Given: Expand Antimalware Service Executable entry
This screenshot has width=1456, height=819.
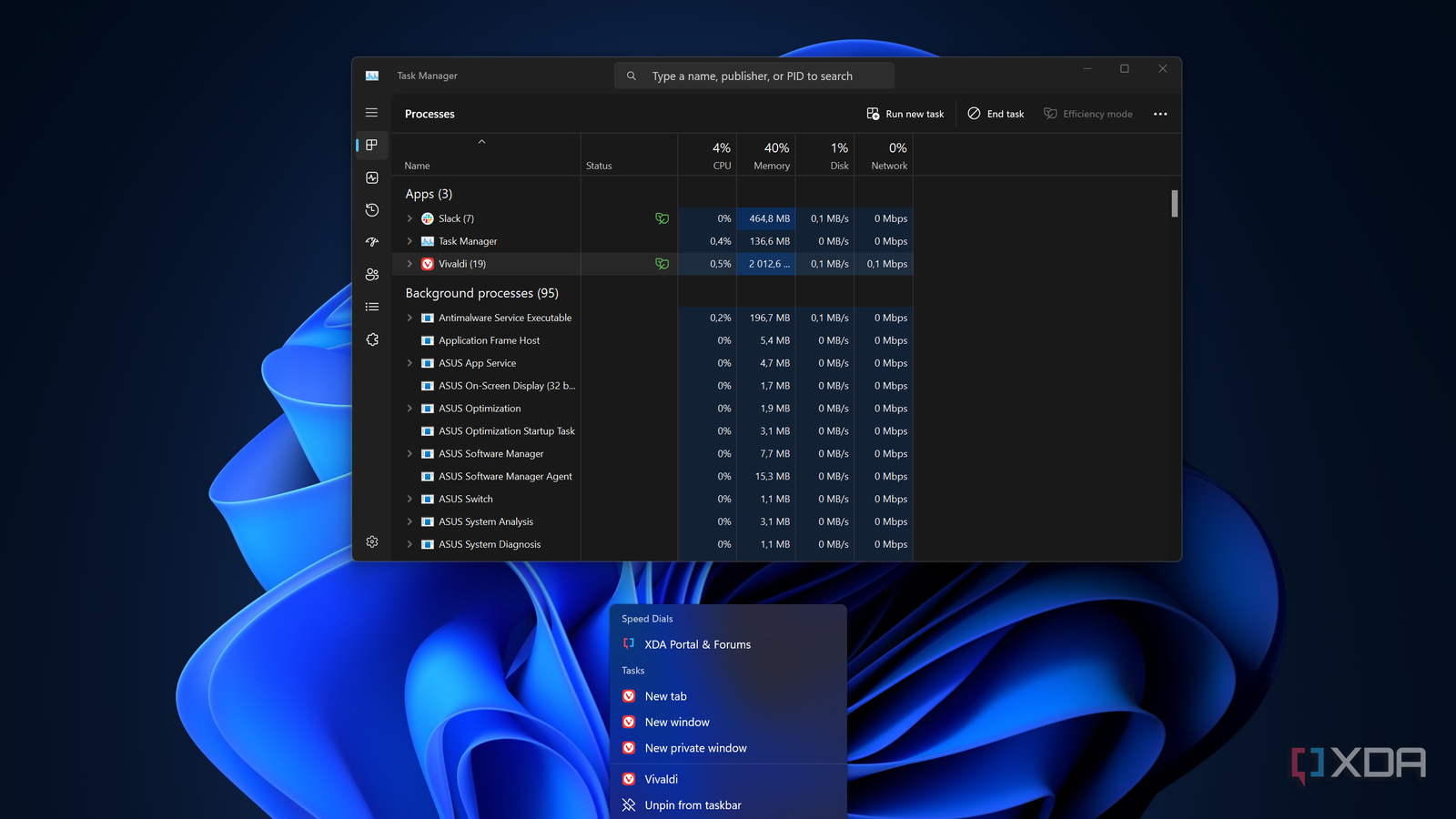Looking at the screenshot, I should tap(409, 318).
